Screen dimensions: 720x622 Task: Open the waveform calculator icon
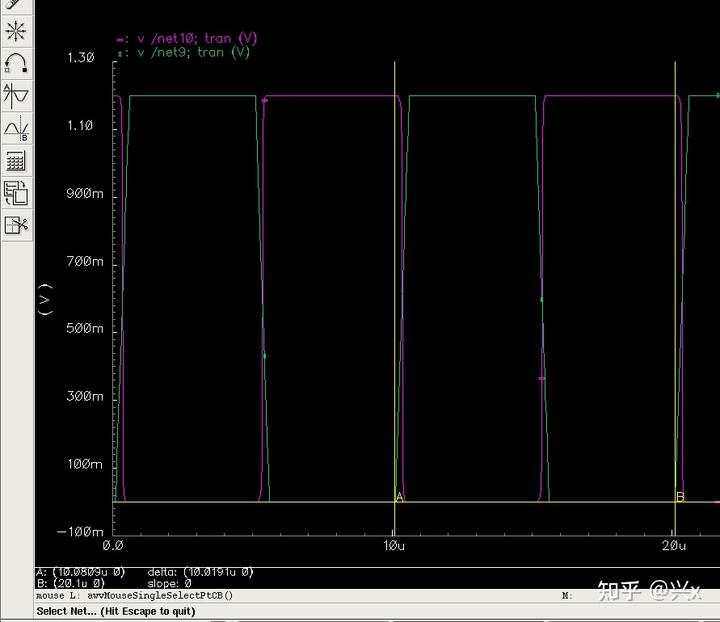16,160
